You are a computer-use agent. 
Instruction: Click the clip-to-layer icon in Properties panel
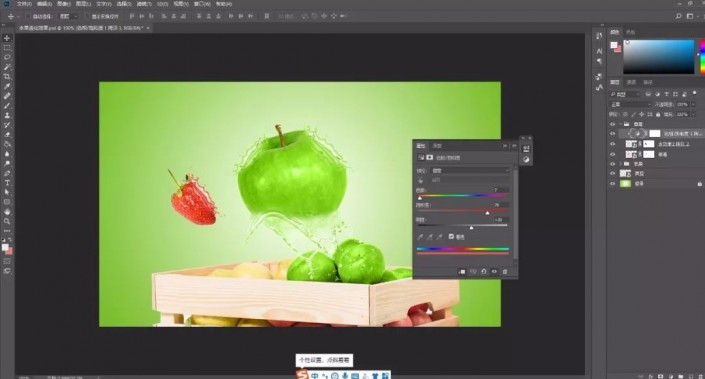click(462, 272)
